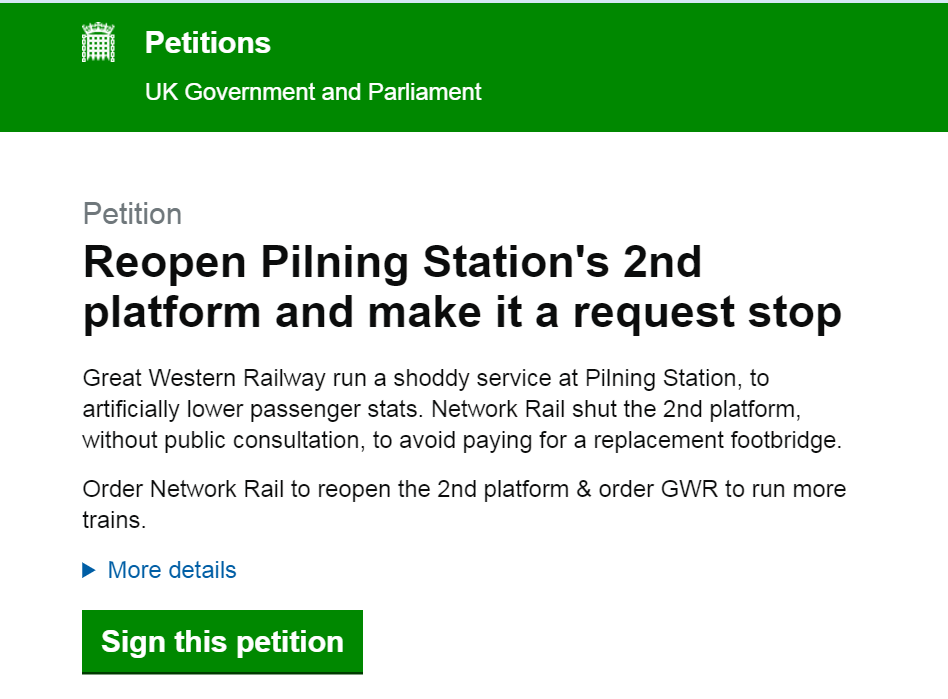Click the empty green header banner area
This screenshot has width=948, height=699.
point(713,67)
